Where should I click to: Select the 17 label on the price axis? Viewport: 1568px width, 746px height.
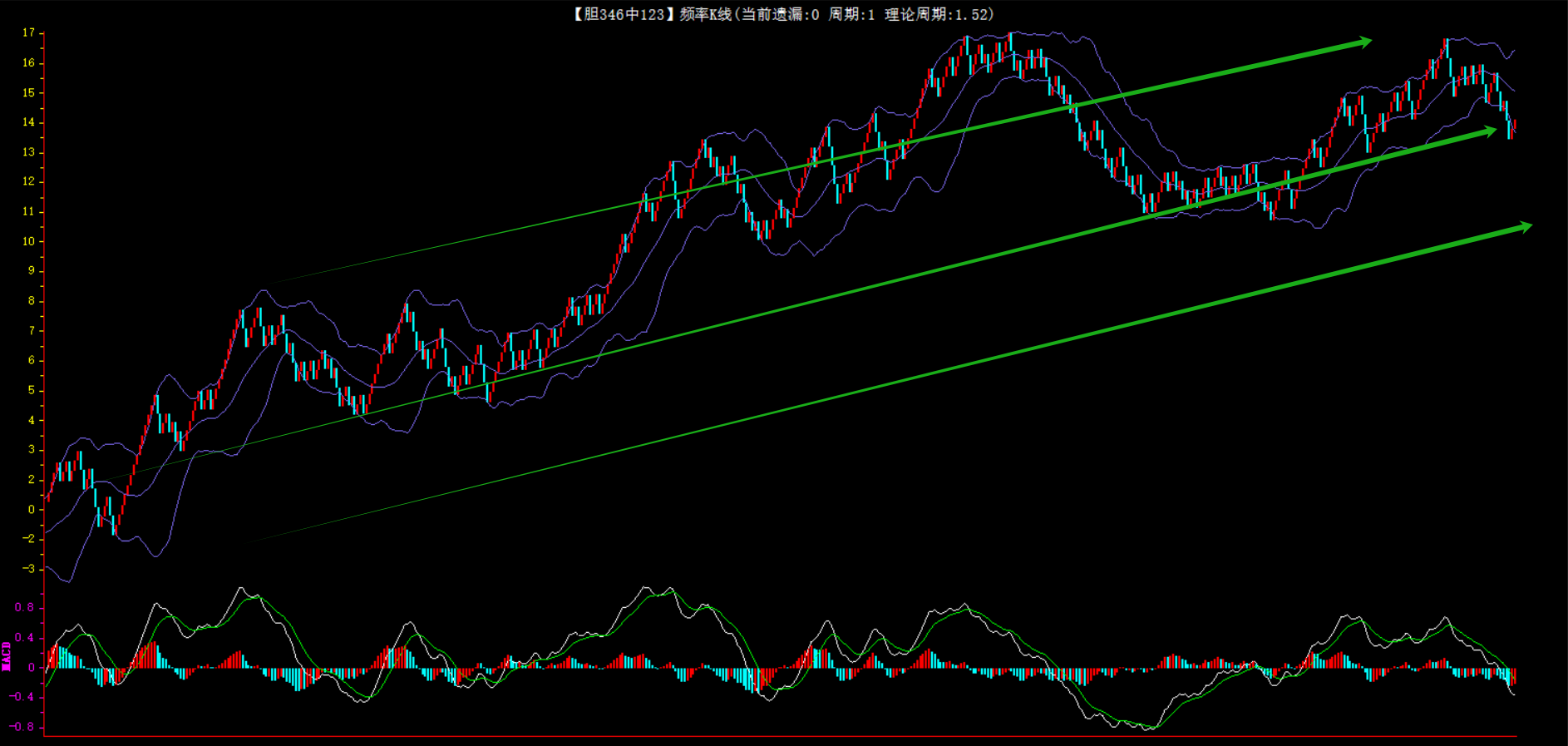(29, 33)
